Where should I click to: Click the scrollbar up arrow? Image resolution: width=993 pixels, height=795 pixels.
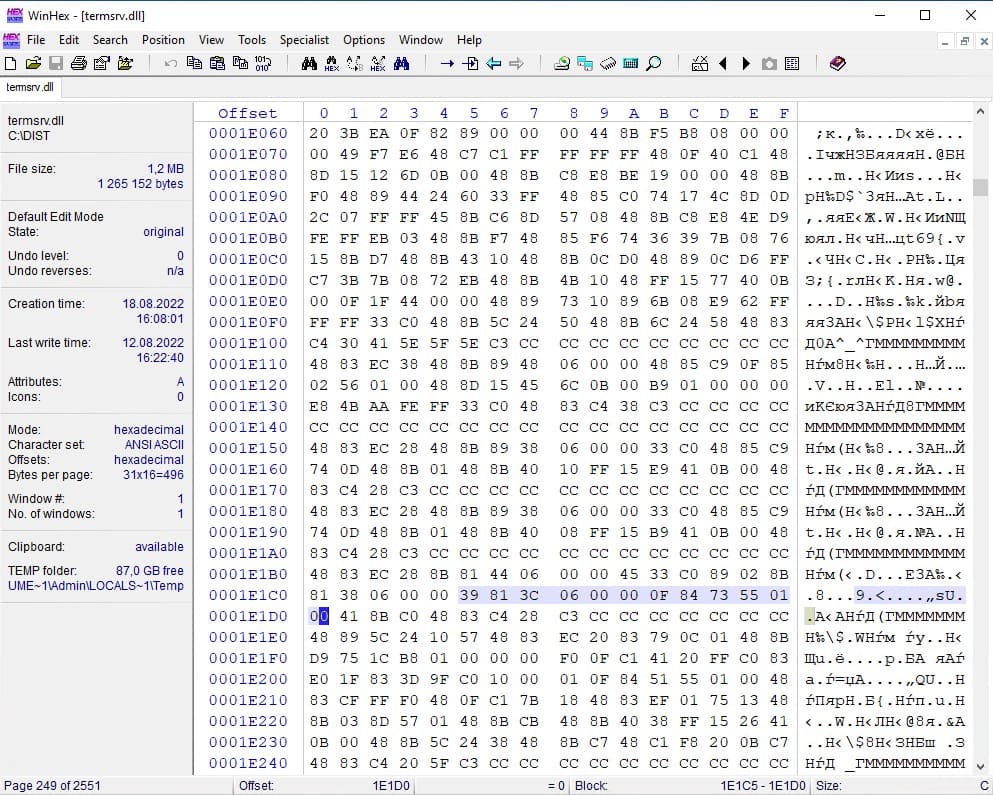tap(980, 111)
